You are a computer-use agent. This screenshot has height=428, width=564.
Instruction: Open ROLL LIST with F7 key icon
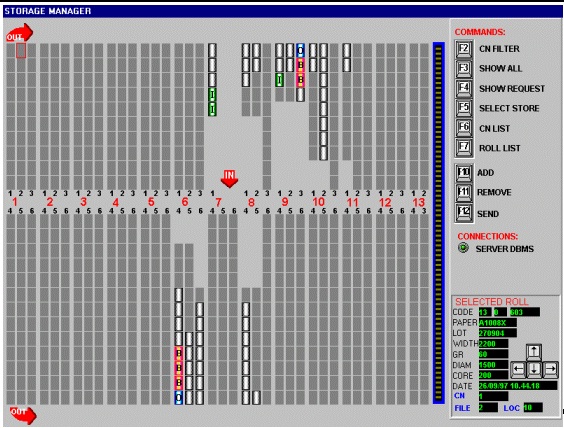pos(464,148)
